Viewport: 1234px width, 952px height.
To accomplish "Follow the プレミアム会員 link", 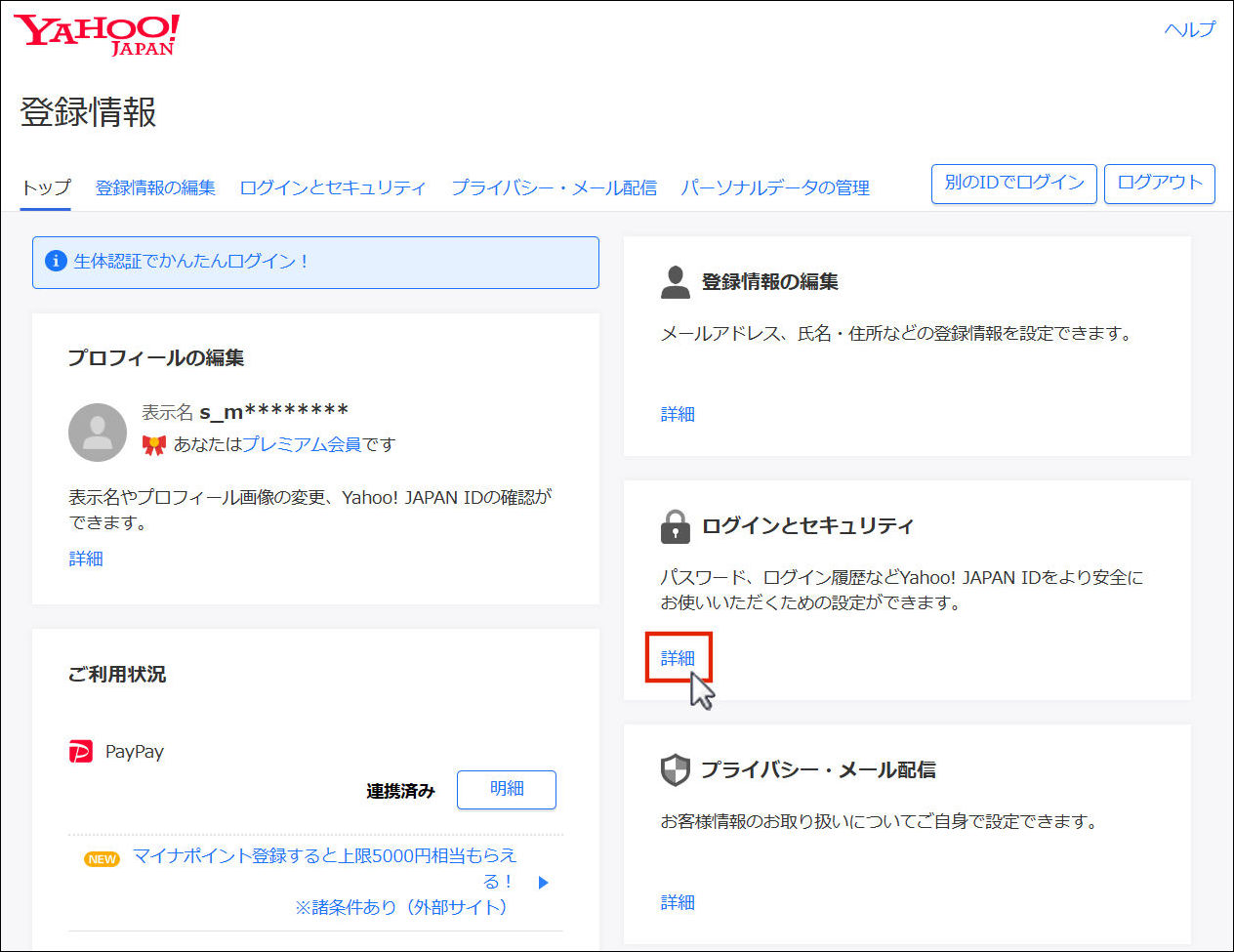I will tap(302, 444).
